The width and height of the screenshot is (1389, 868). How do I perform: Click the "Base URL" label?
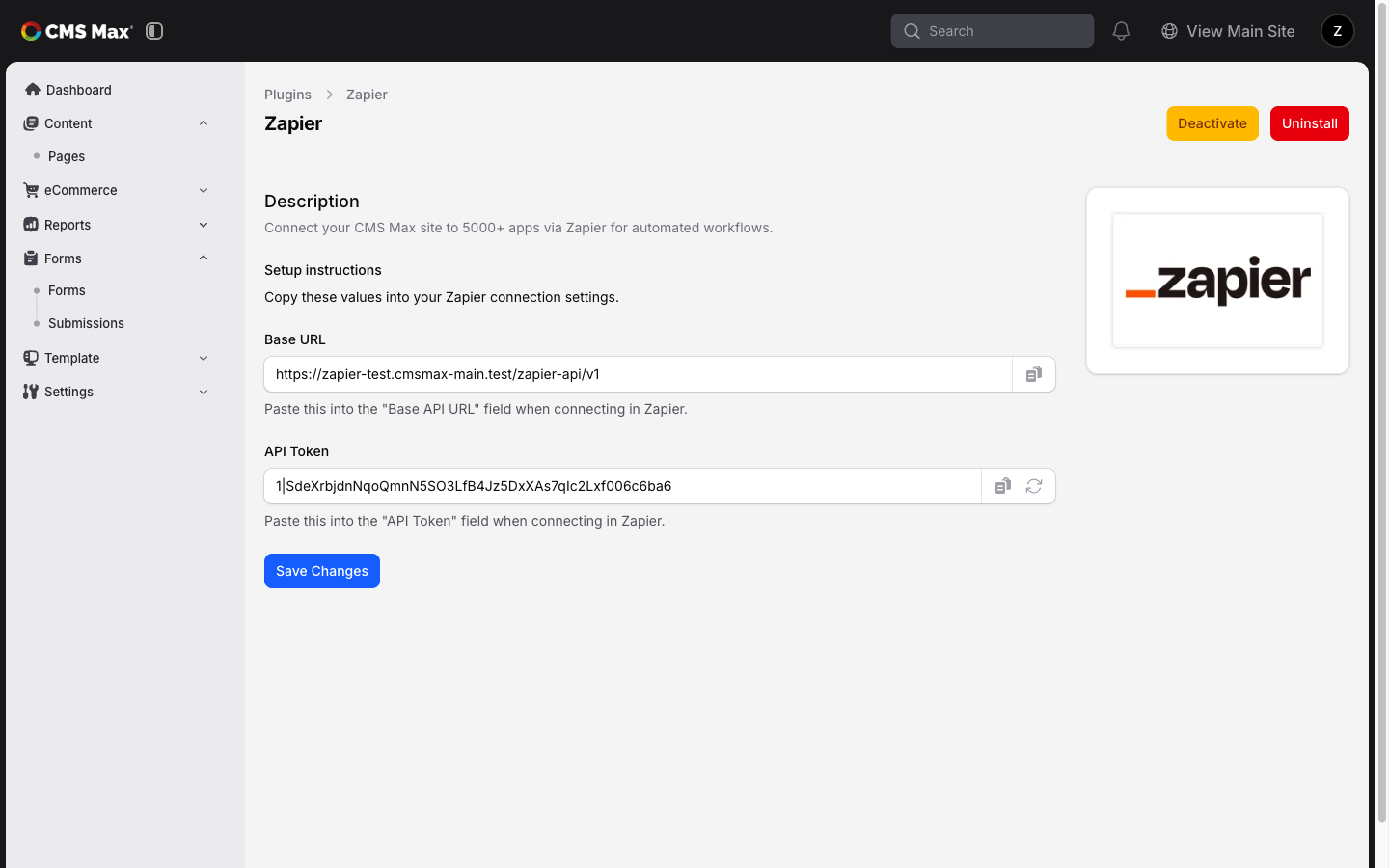click(295, 339)
